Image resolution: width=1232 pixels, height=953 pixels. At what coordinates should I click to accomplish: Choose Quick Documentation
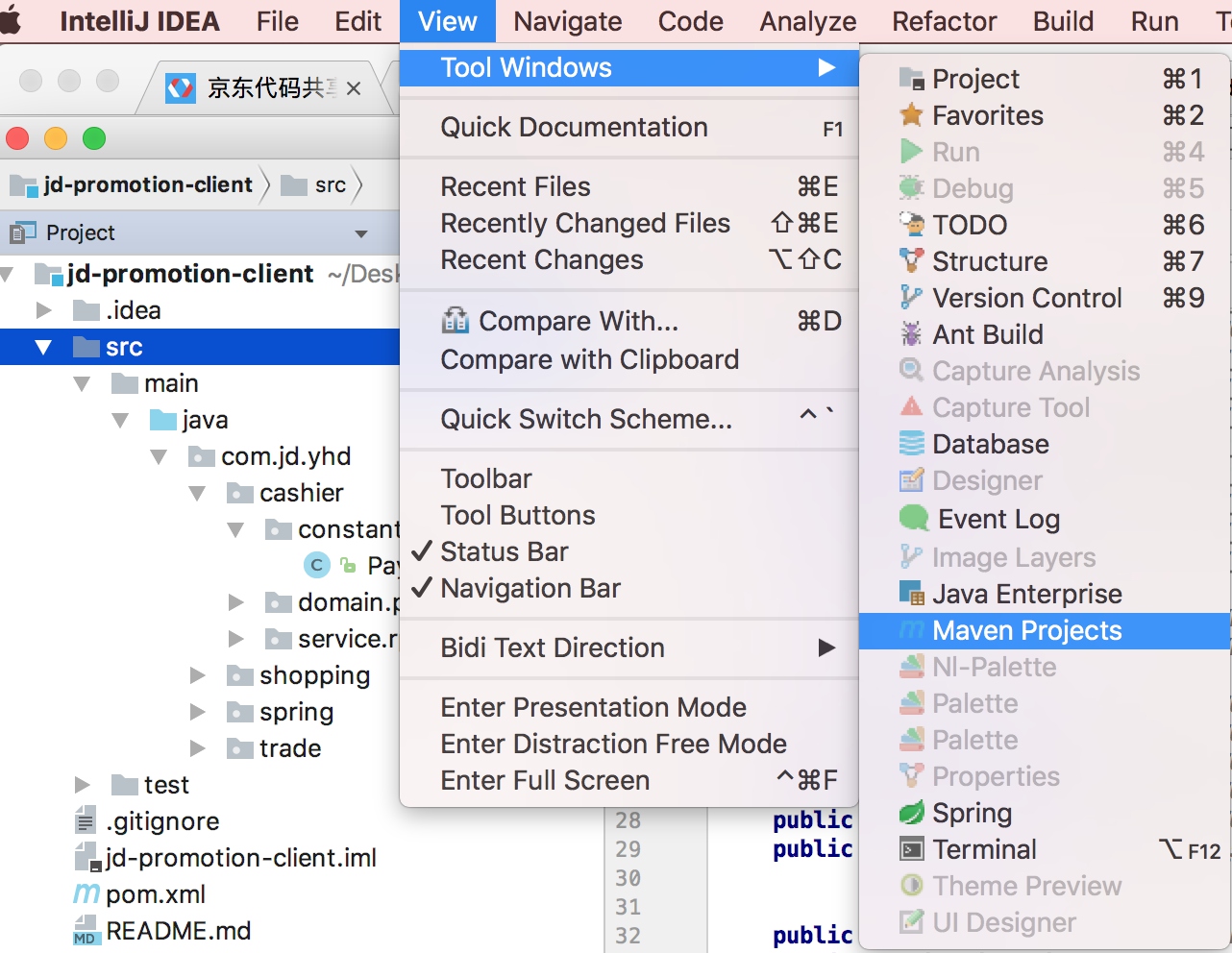coord(628,127)
